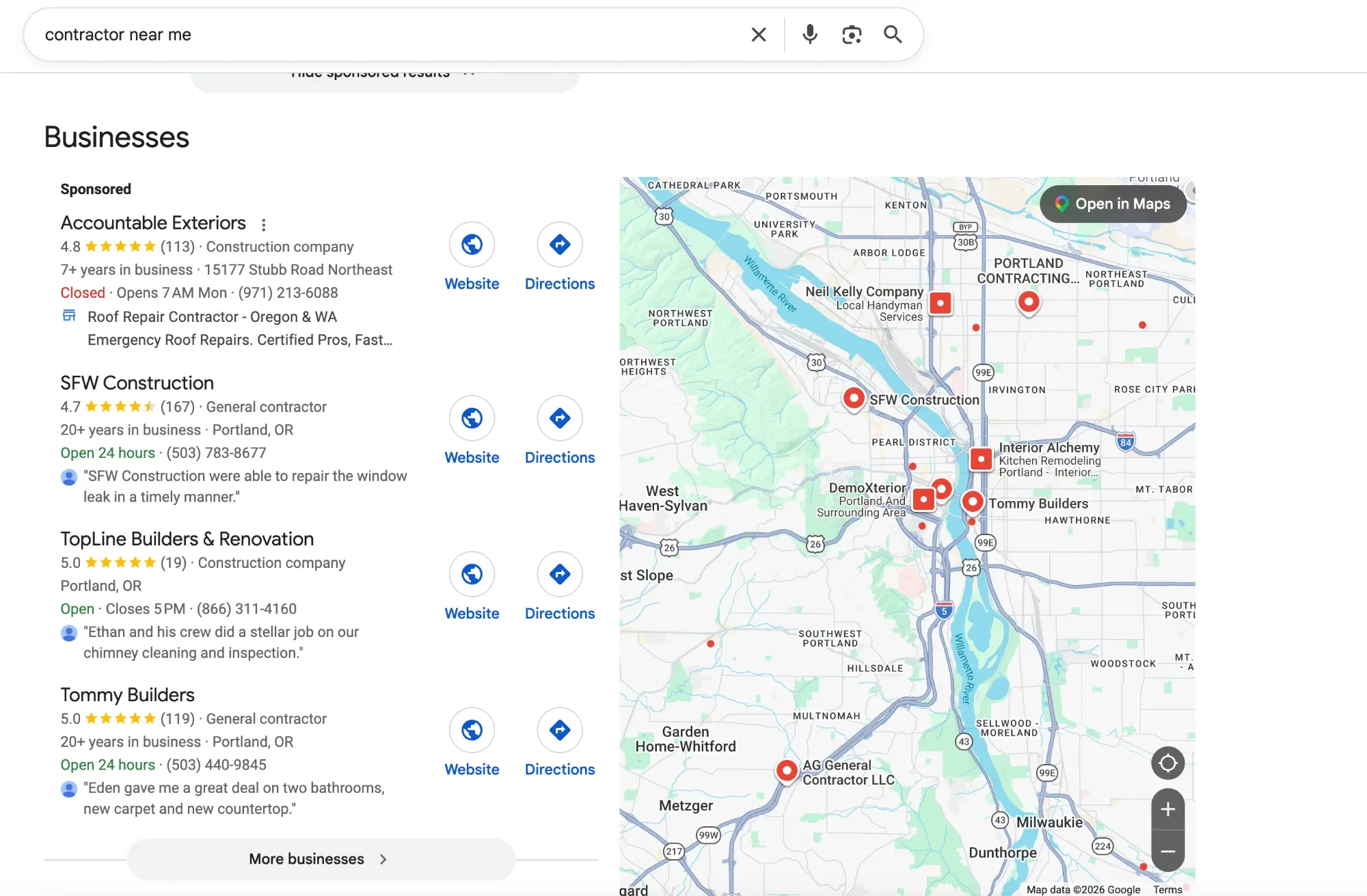The image size is (1367, 896).
Task: Click the Sponsored label
Action: 96,189
